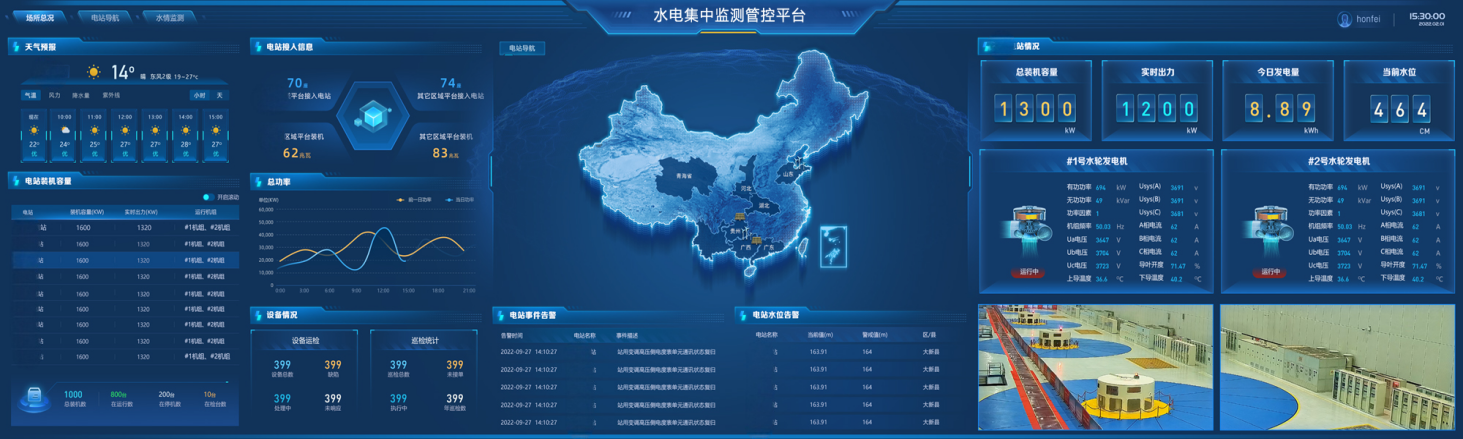Switch to the 电站导航 top tab

click(105, 18)
